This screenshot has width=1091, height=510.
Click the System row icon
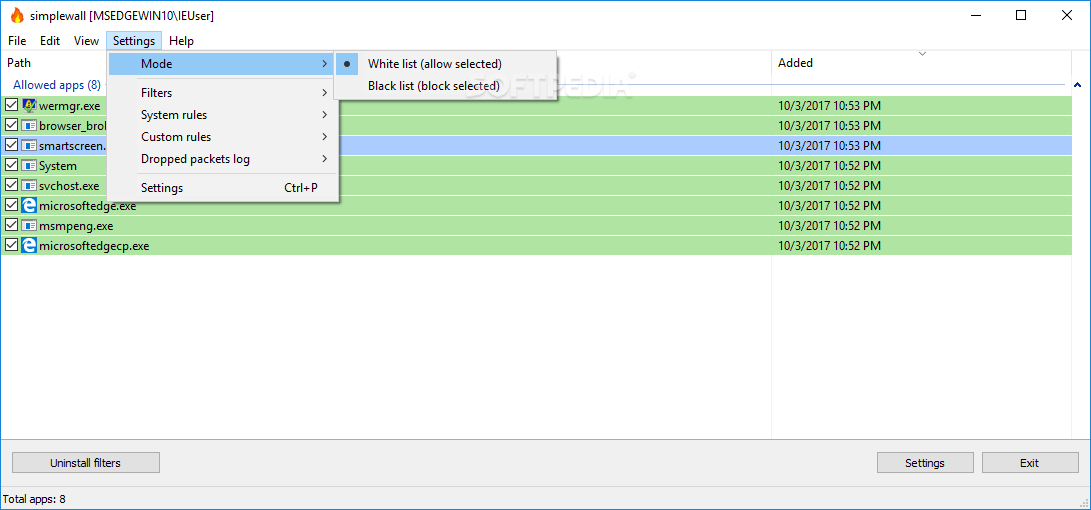point(29,166)
